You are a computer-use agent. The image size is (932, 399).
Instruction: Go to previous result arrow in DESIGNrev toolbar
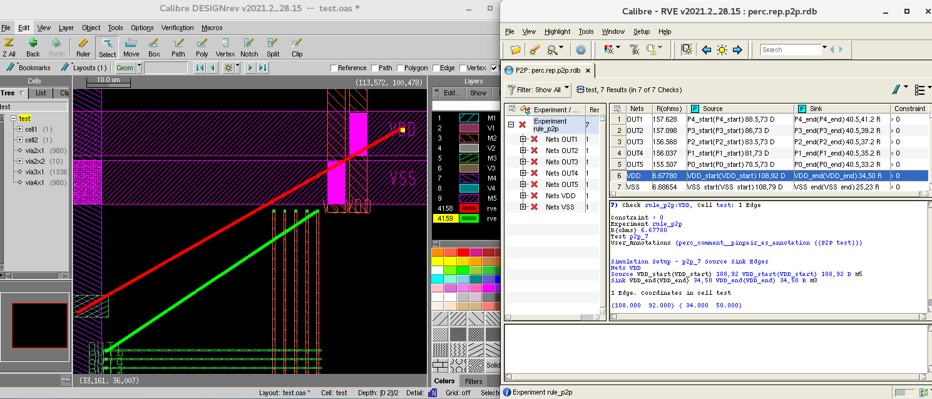(213, 68)
